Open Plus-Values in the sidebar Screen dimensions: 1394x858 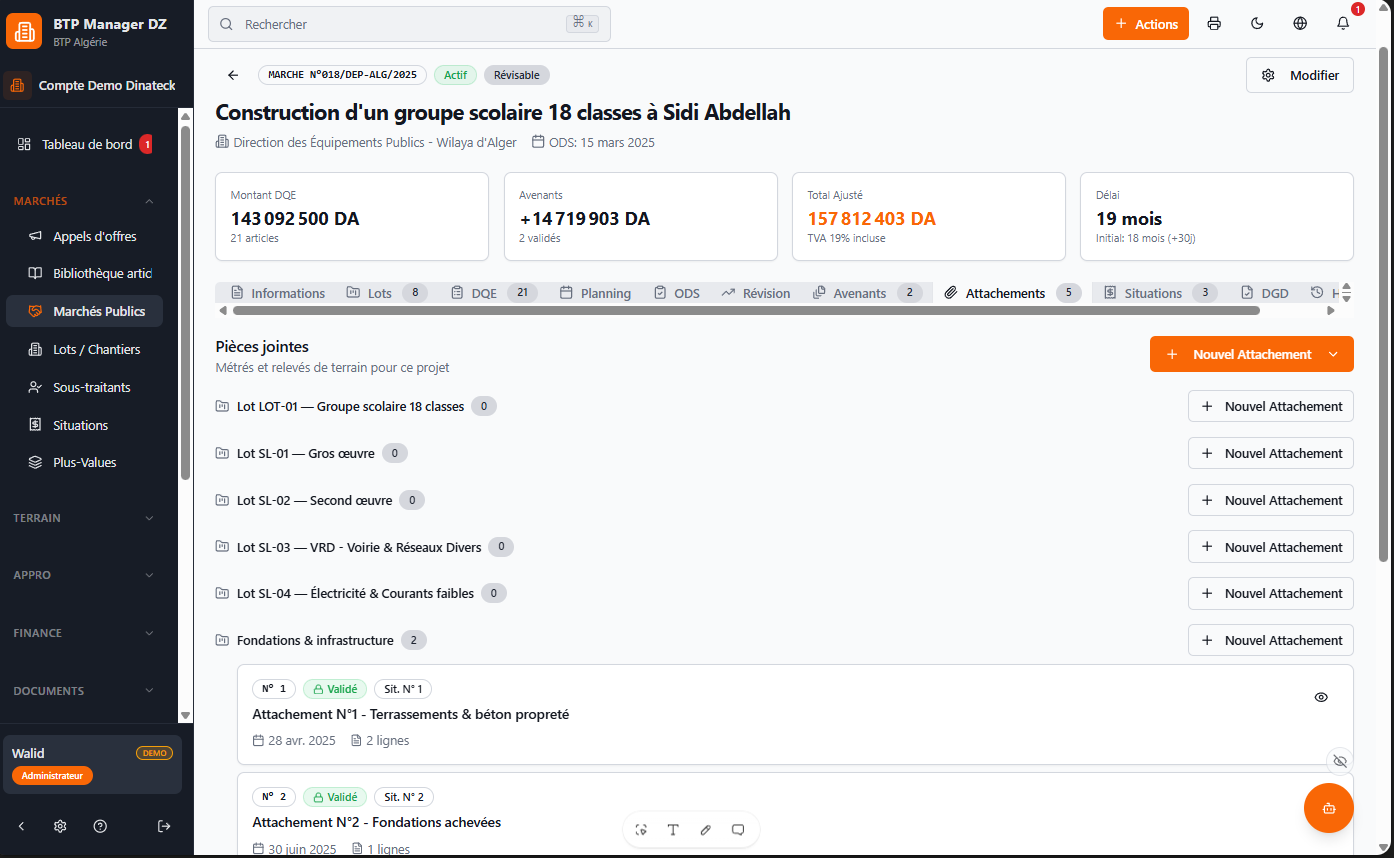tap(85, 462)
